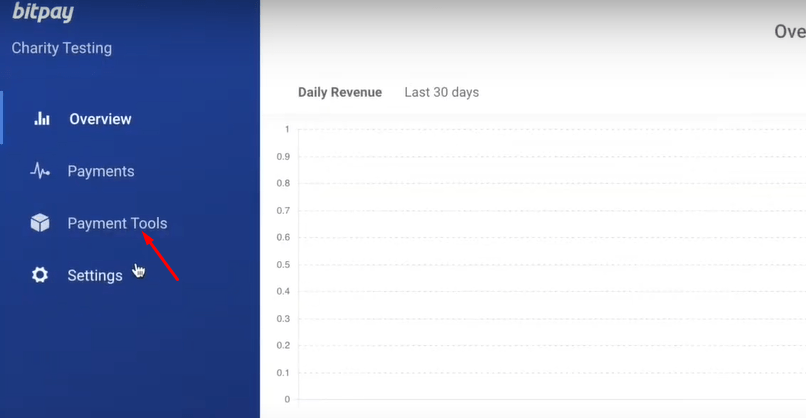Screen dimensions: 806x418
Task: Click the 0.5 value on chart axis
Action: click(283, 264)
